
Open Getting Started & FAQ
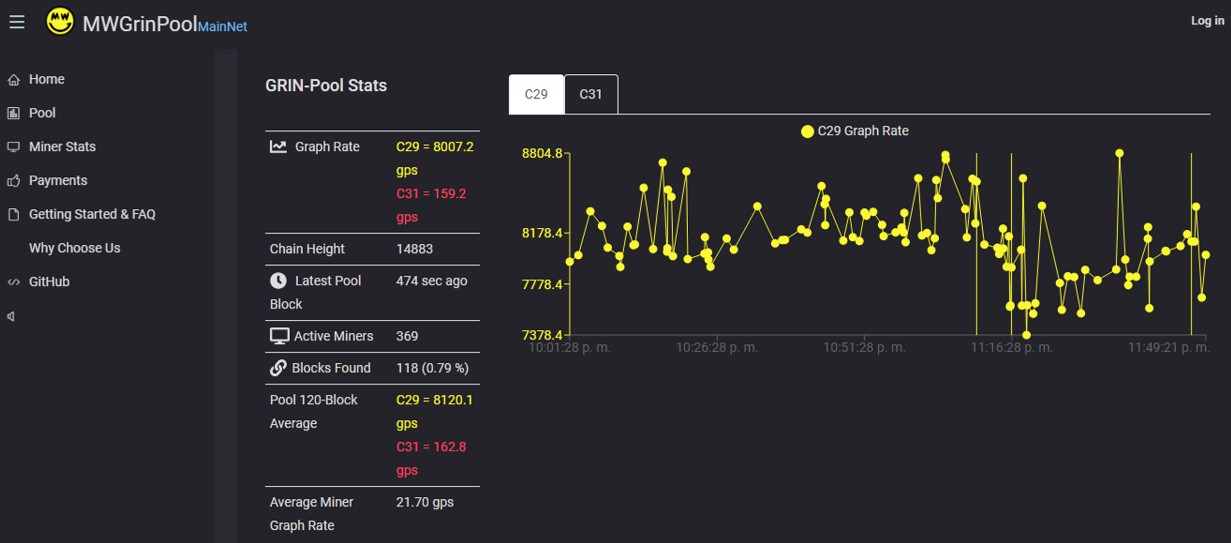click(92, 214)
